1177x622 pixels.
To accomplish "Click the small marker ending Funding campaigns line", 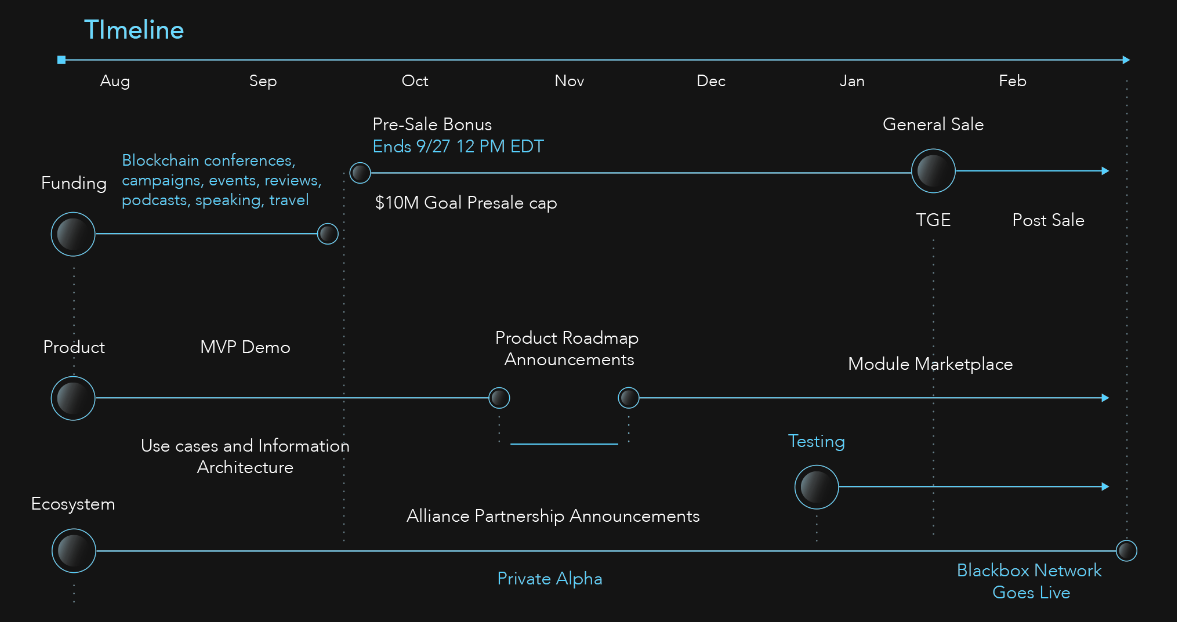I will 327,234.
